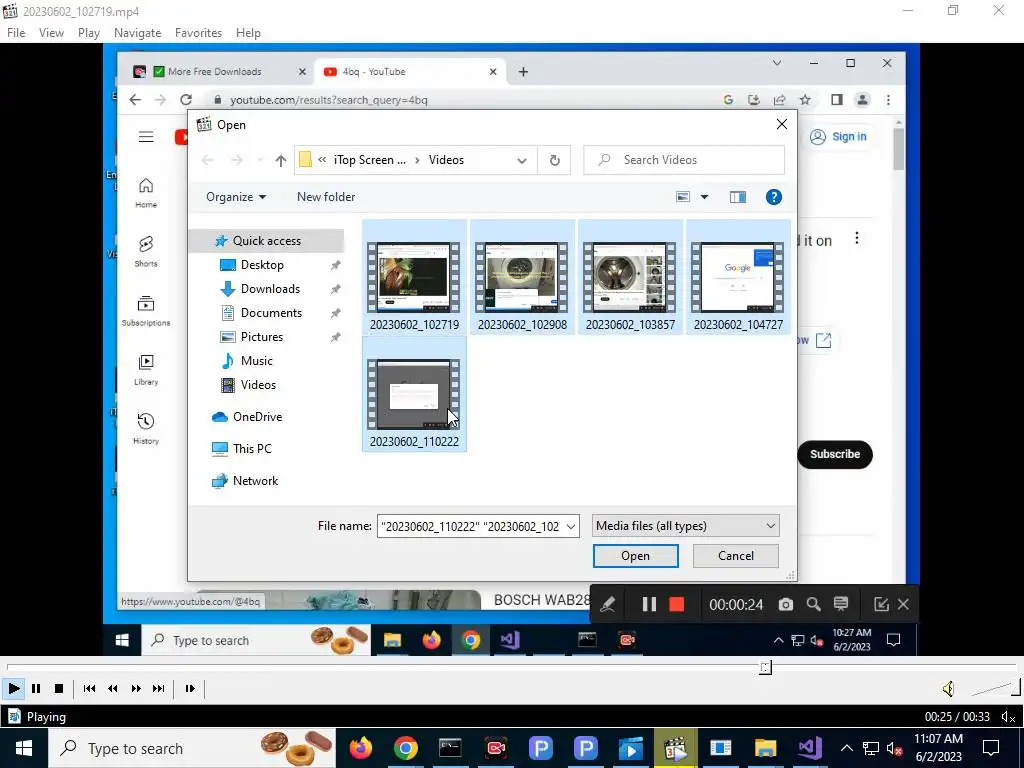The width and height of the screenshot is (1024, 768).
Task: Click the Subscribe button
Action: (x=835, y=455)
